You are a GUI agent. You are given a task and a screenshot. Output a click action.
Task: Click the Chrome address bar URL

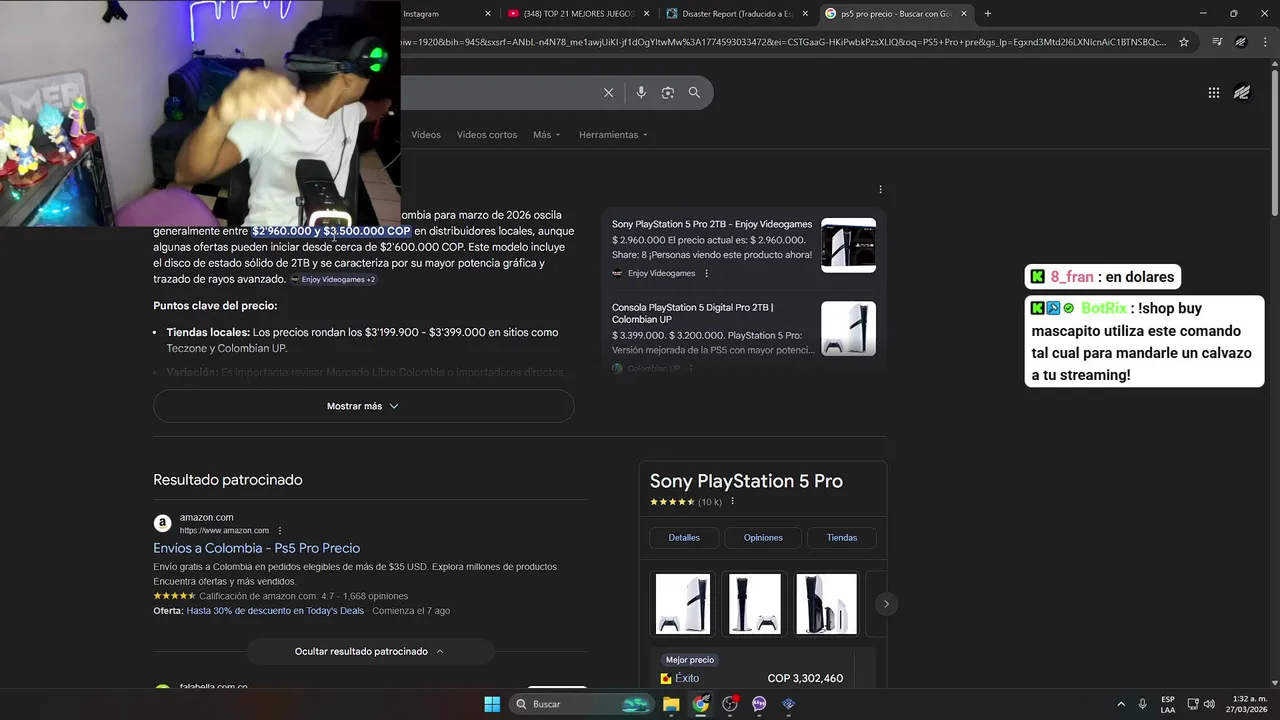pyautogui.click(x=782, y=42)
